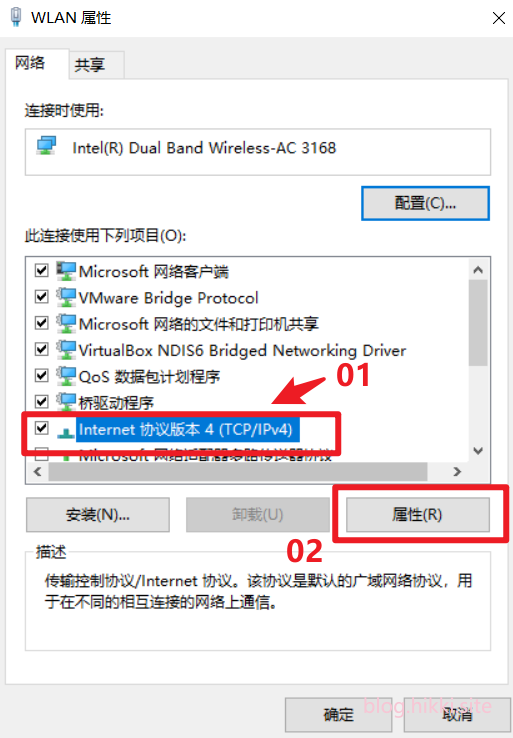Toggle the VMware Bridge Protocol checkbox
513x738 pixels.
[41, 297]
